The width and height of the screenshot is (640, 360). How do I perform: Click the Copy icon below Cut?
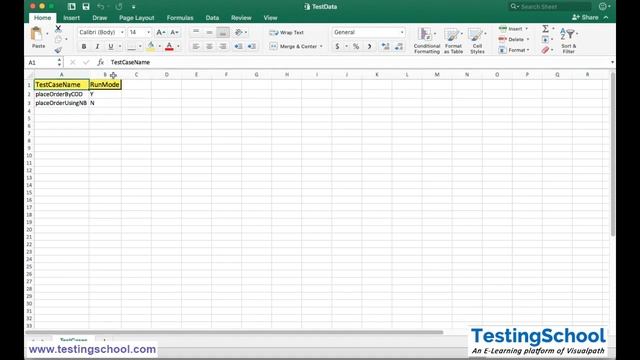point(58,39)
